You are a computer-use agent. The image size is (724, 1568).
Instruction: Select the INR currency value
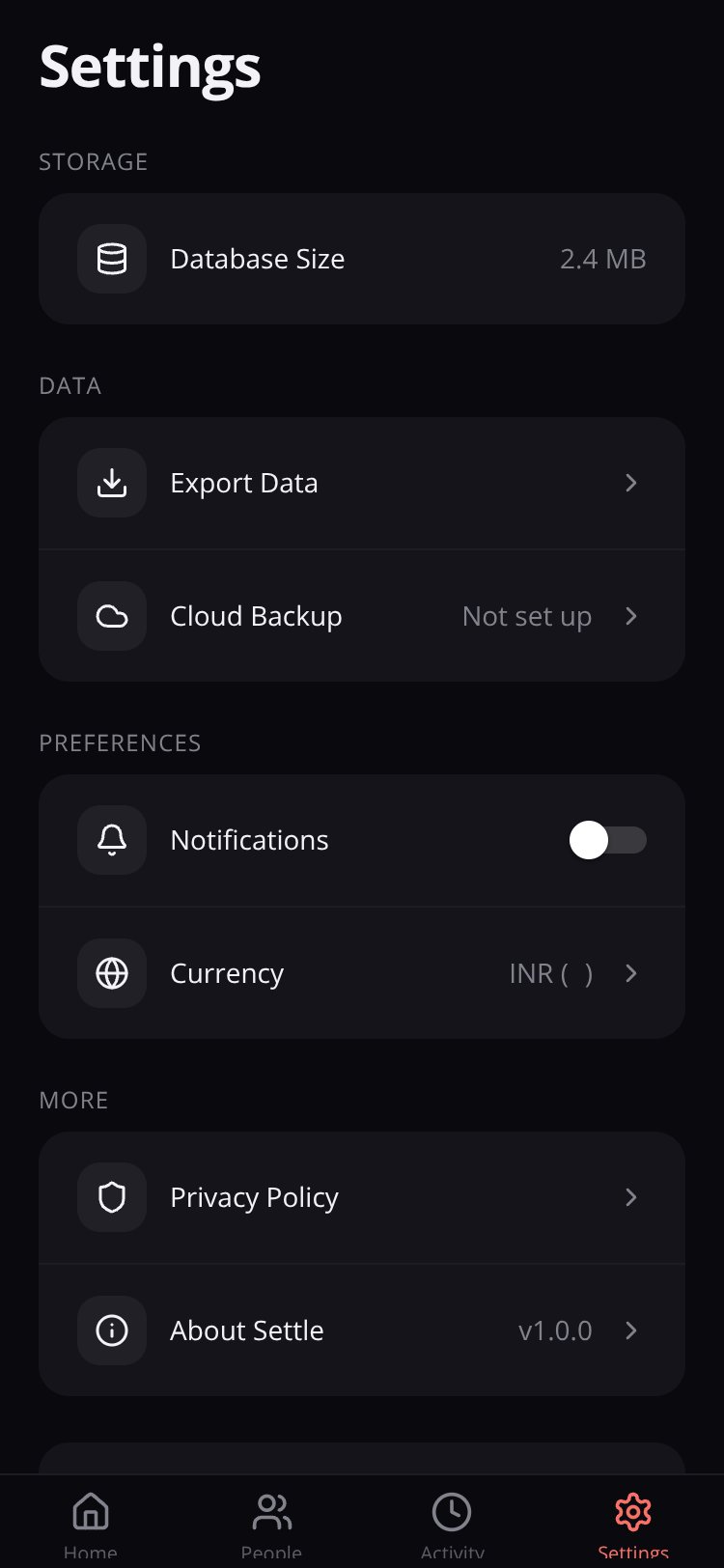pos(551,973)
